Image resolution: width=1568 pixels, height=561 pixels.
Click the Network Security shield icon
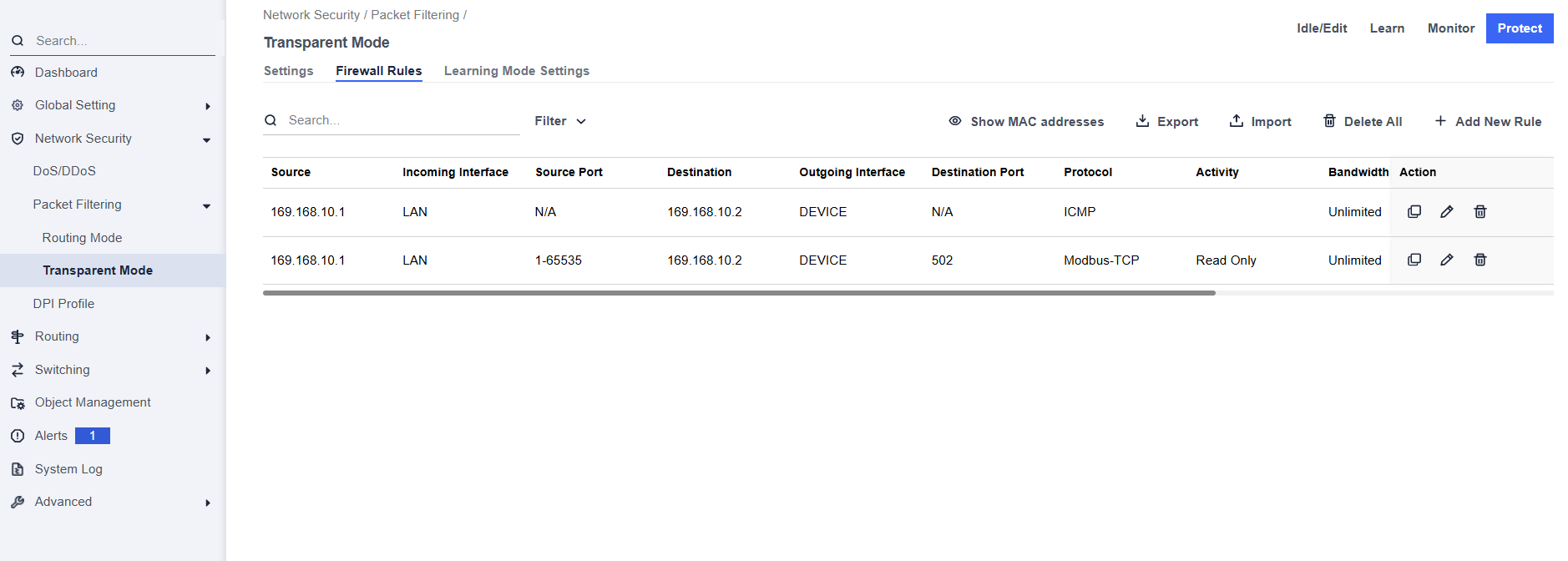18,139
